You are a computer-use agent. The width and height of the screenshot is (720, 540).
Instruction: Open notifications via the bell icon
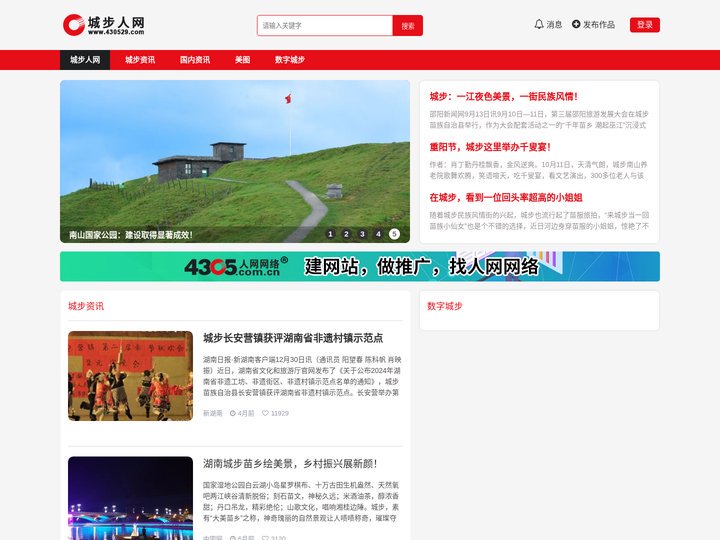click(x=539, y=24)
